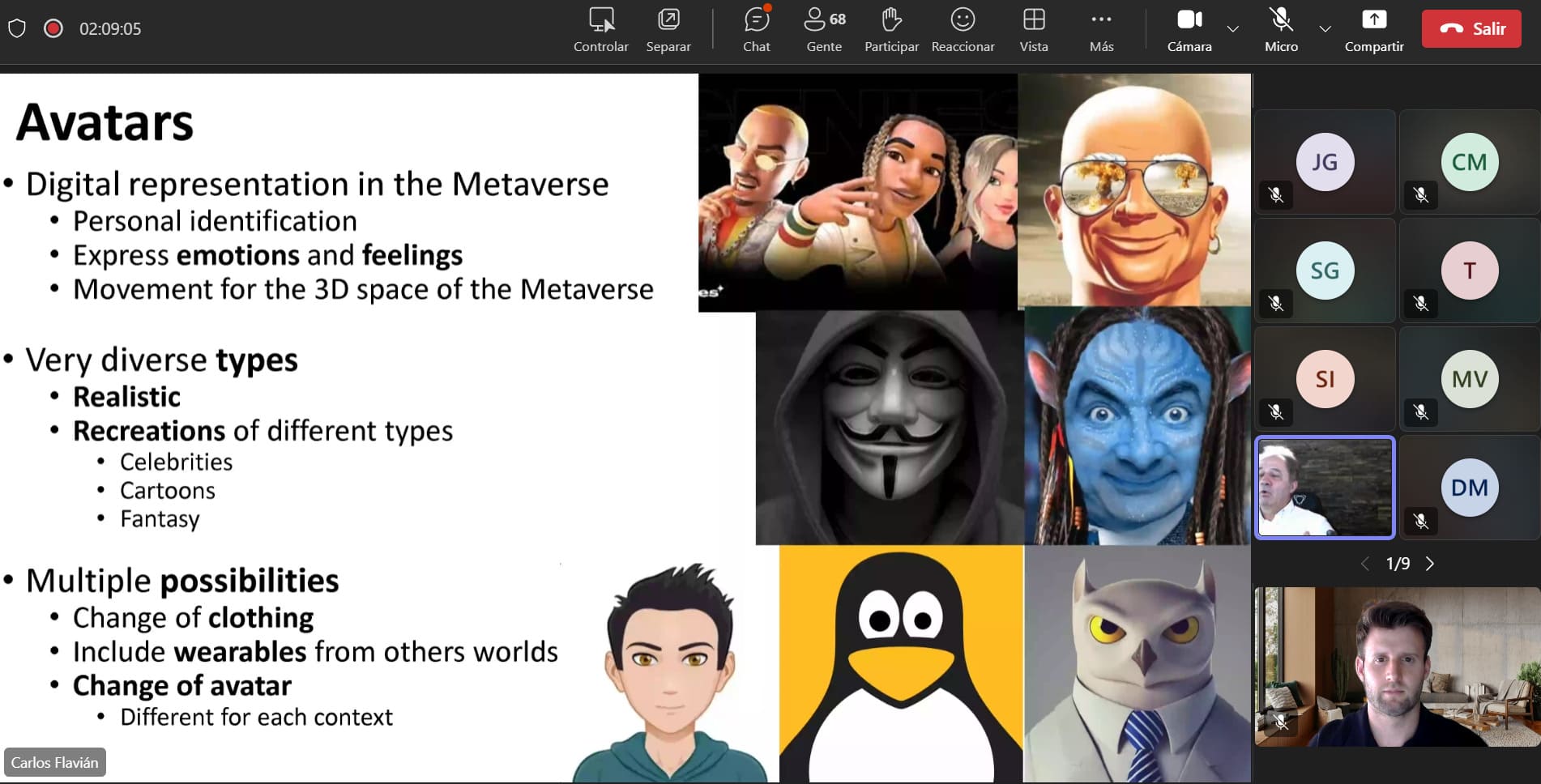Change layout with Vista
The image size is (1541, 784).
click(1034, 30)
